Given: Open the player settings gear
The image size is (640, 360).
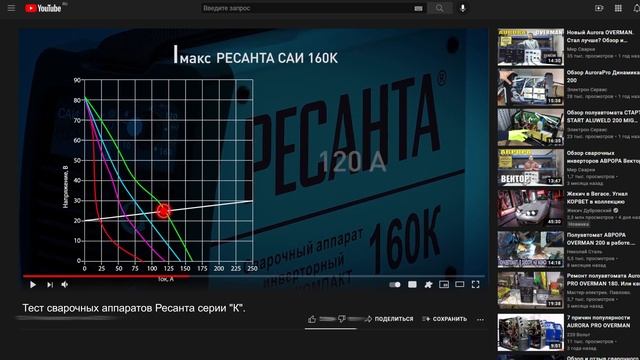Looking at the screenshot, I should (428, 284).
